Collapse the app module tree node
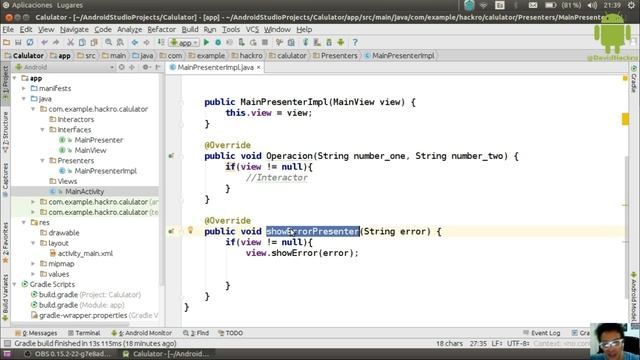 click(x=15, y=78)
